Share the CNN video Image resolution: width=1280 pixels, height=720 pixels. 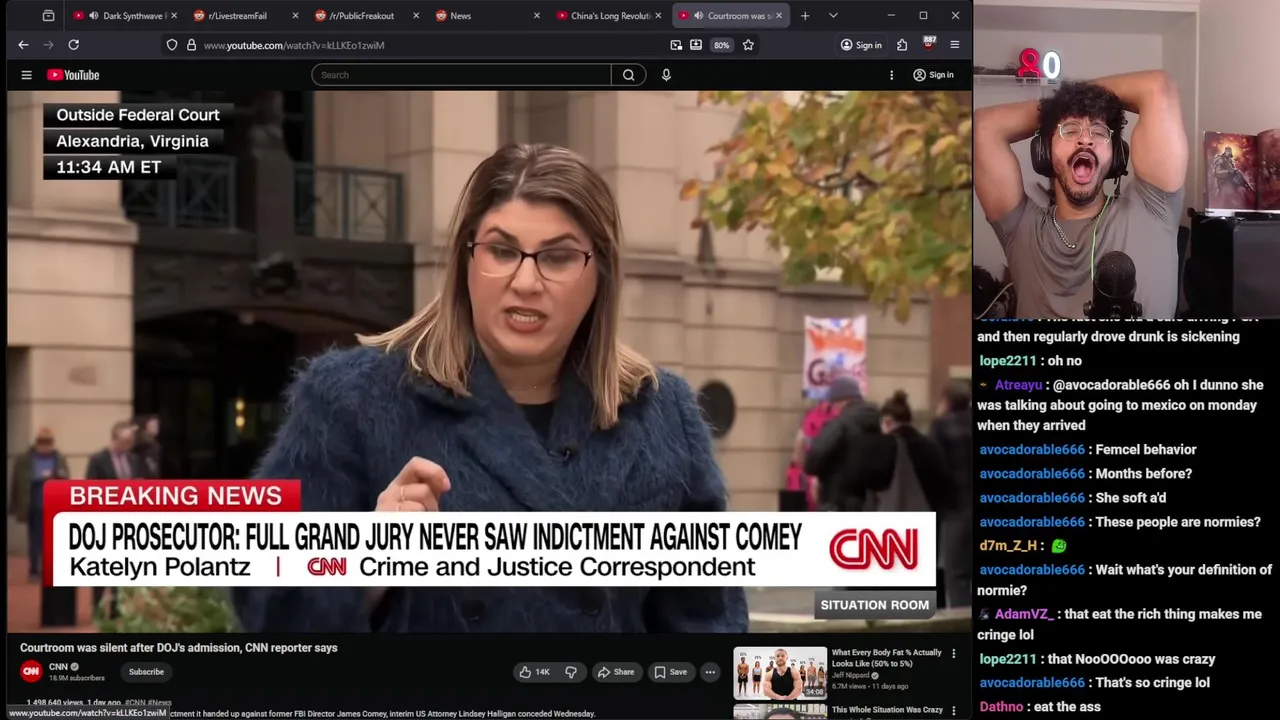(x=616, y=672)
